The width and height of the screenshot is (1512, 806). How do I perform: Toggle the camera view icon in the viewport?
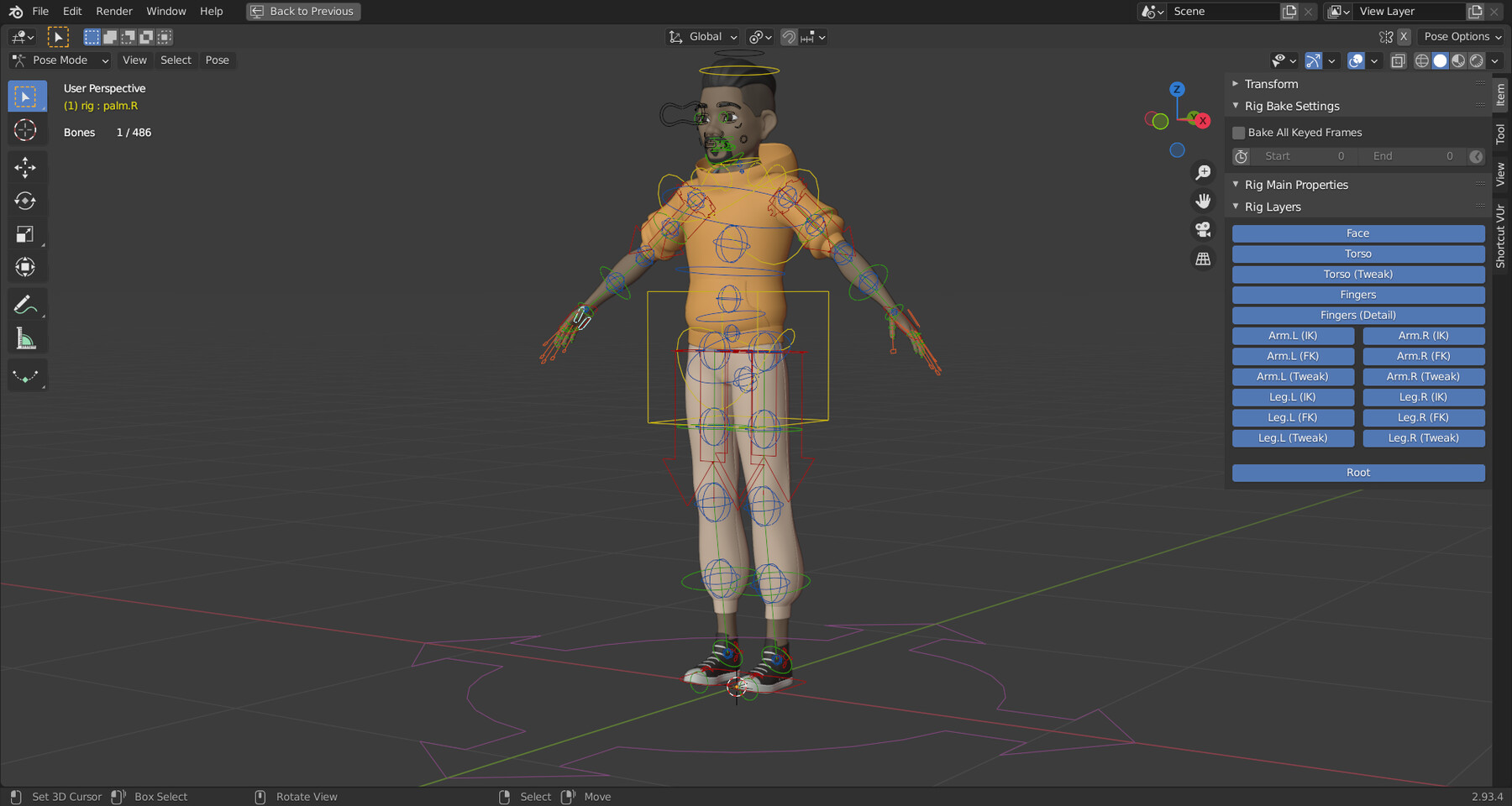(x=1203, y=229)
